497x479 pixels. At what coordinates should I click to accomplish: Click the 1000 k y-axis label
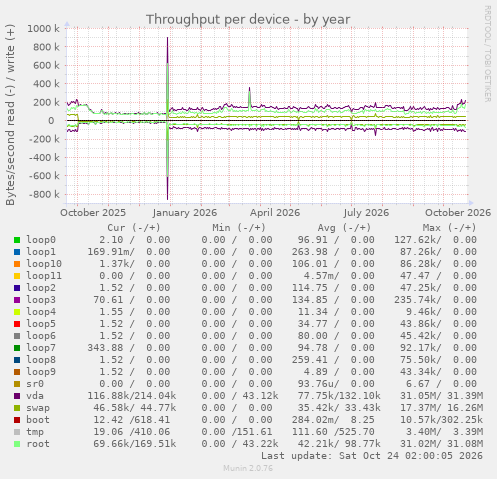tap(43, 29)
